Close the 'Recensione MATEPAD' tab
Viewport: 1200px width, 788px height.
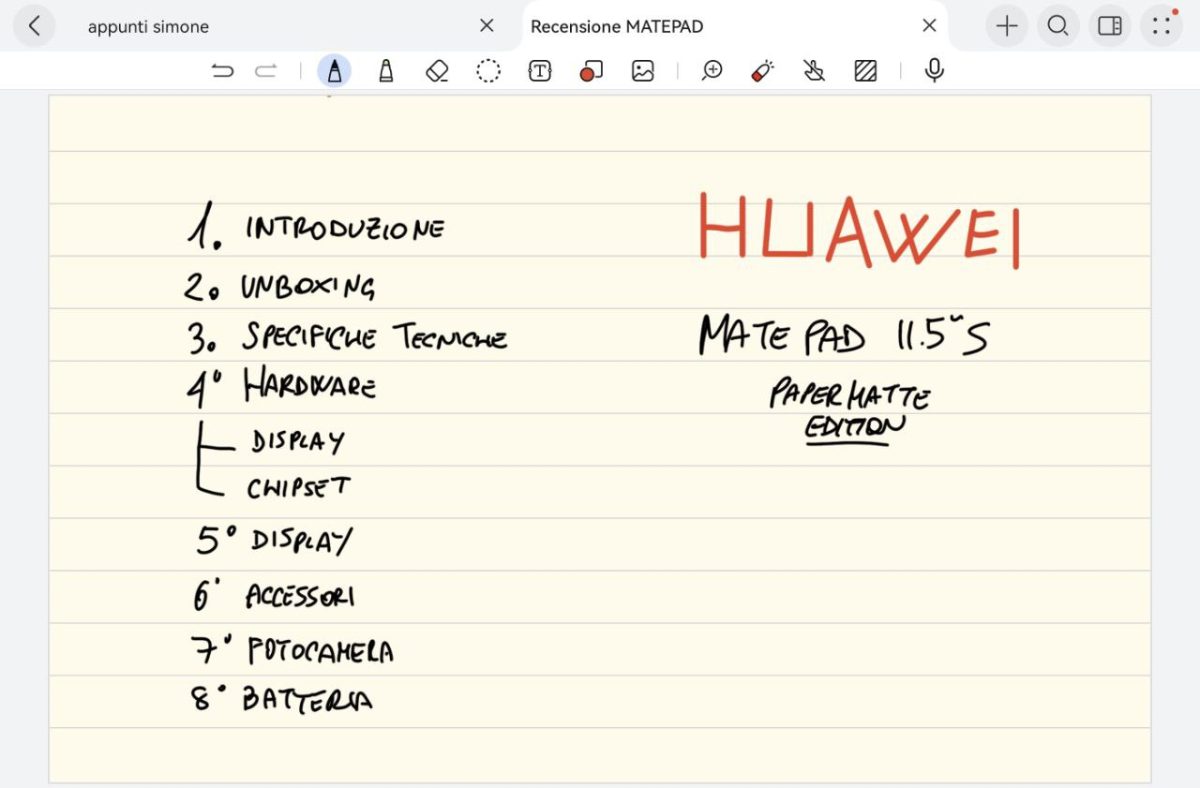[929, 26]
